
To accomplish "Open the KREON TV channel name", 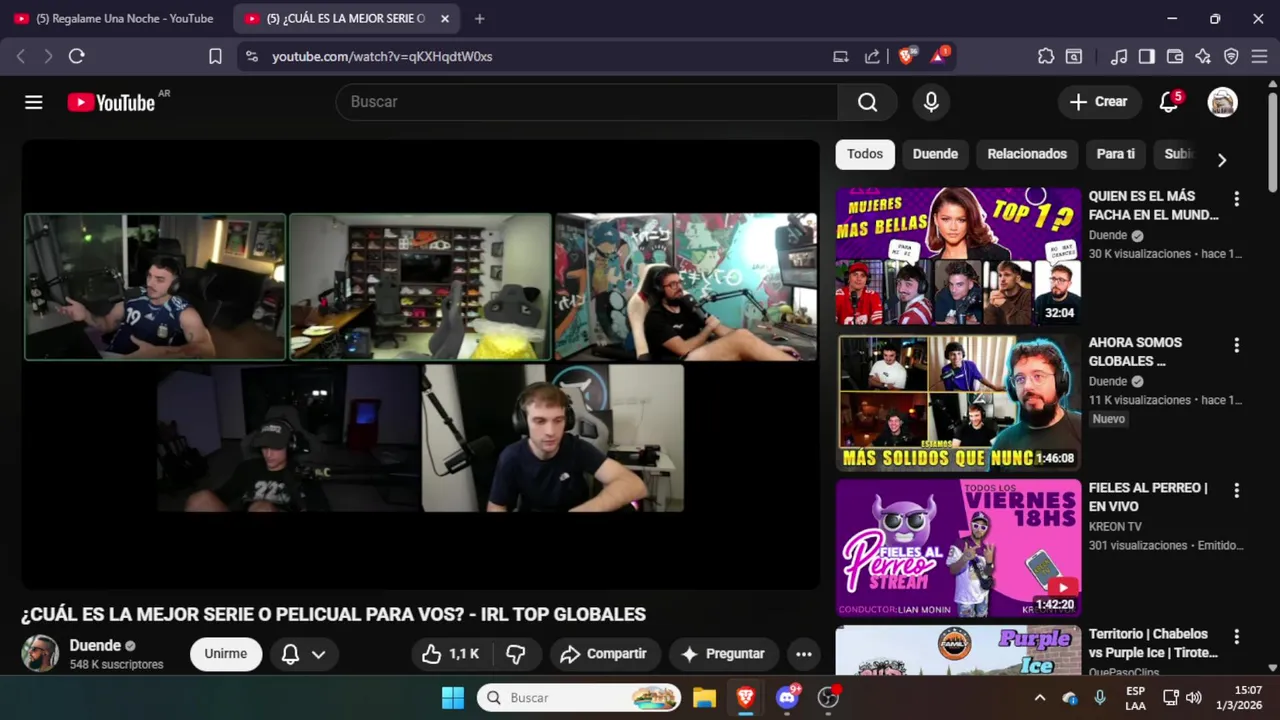I will coord(1115,527).
